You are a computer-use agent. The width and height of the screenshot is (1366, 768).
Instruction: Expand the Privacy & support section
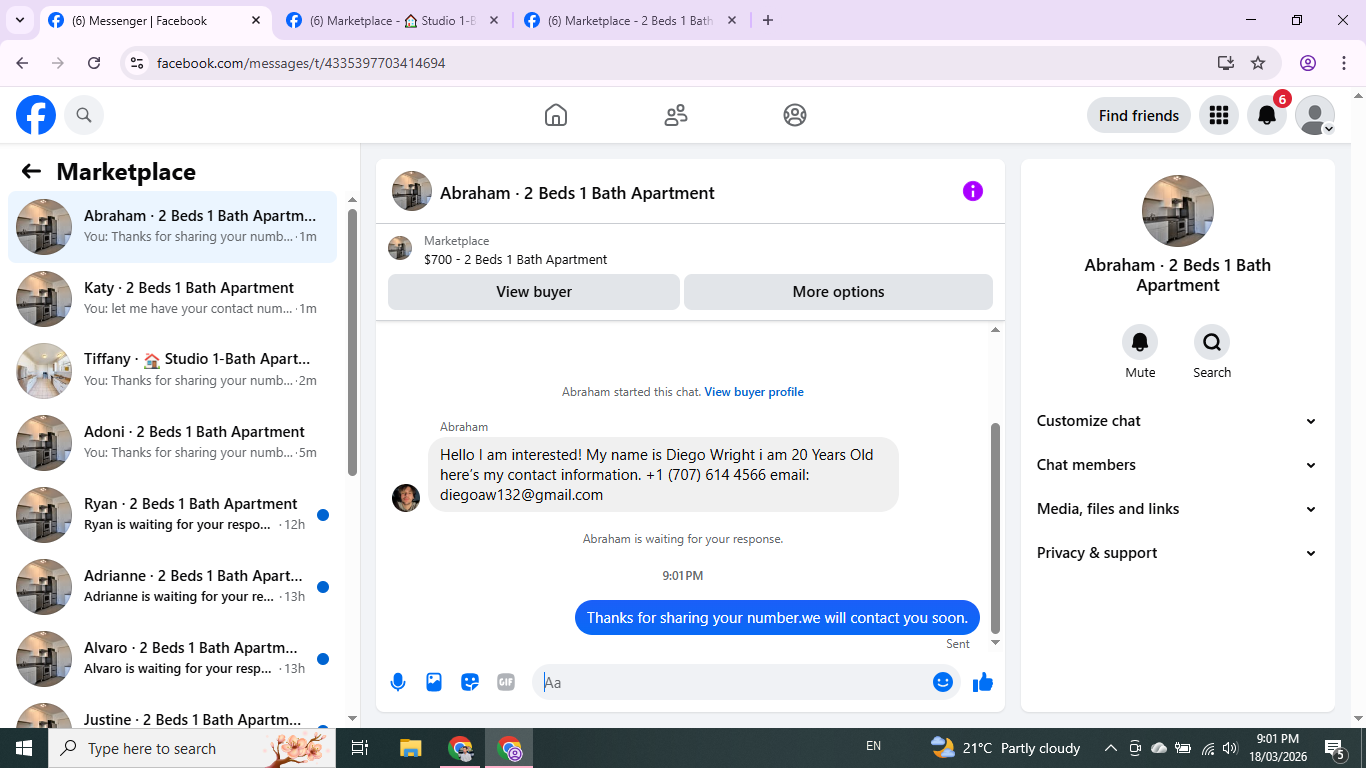pos(1177,553)
